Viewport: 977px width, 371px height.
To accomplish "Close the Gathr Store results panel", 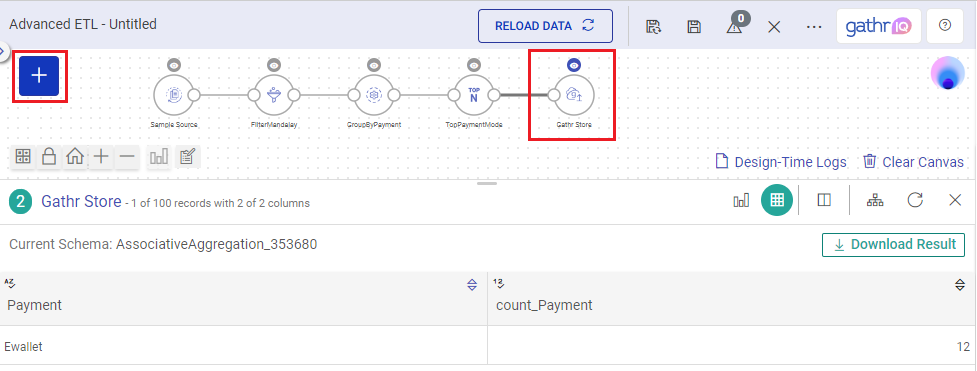I will point(955,200).
